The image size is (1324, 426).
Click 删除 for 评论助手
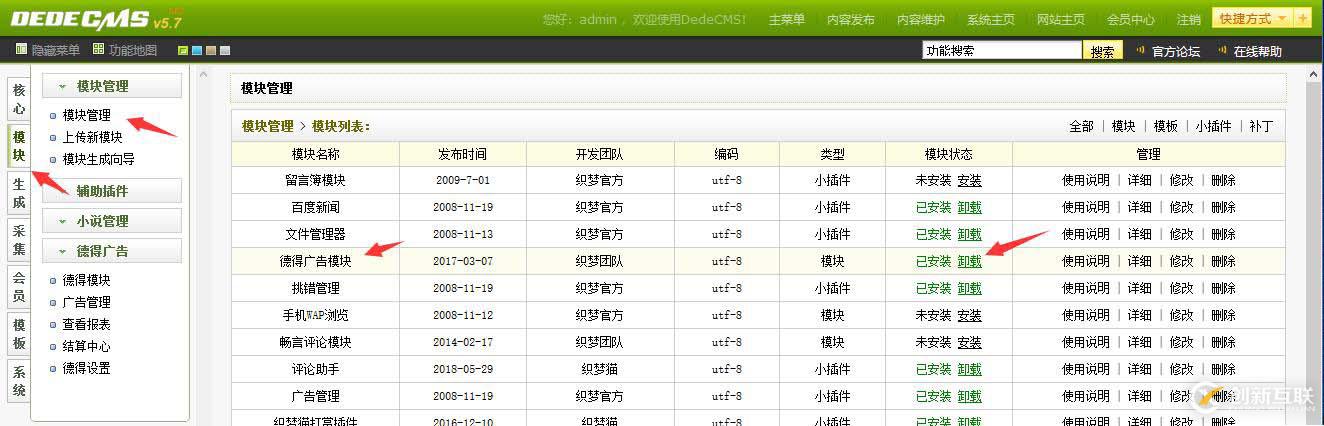click(x=1223, y=370)
